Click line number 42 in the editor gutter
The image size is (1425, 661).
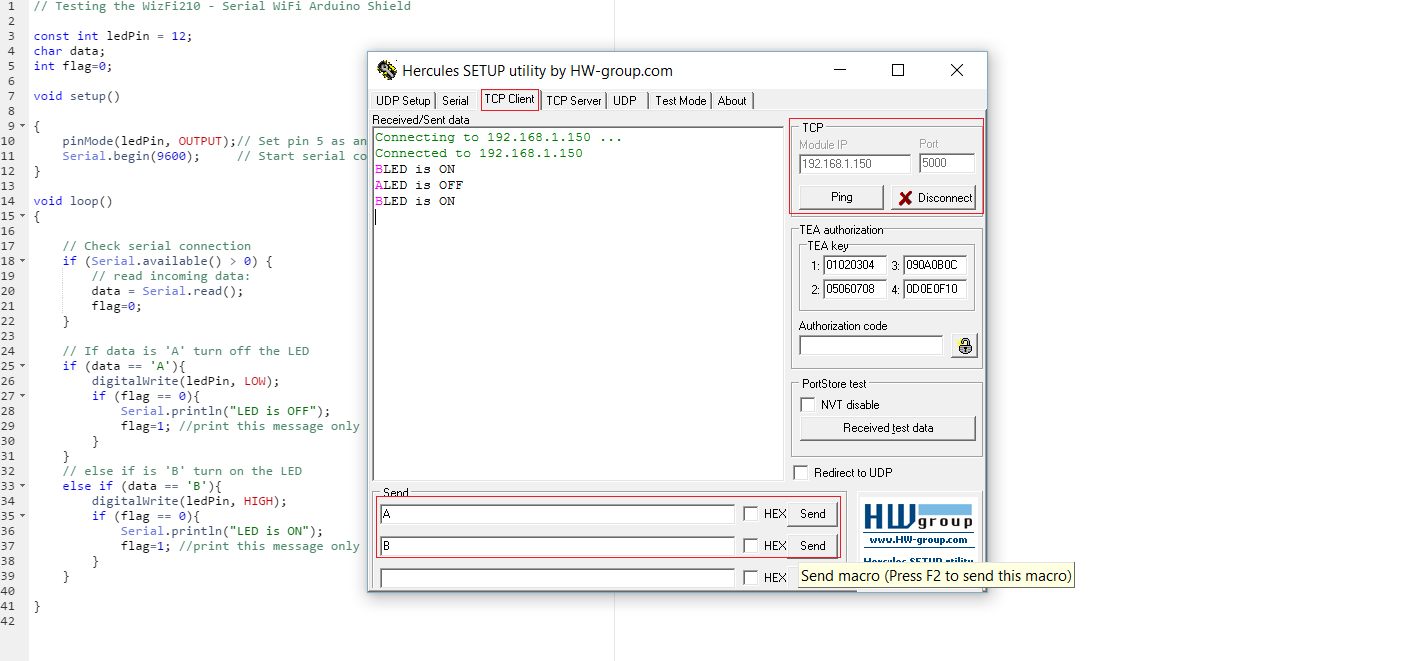click(7, 621)
